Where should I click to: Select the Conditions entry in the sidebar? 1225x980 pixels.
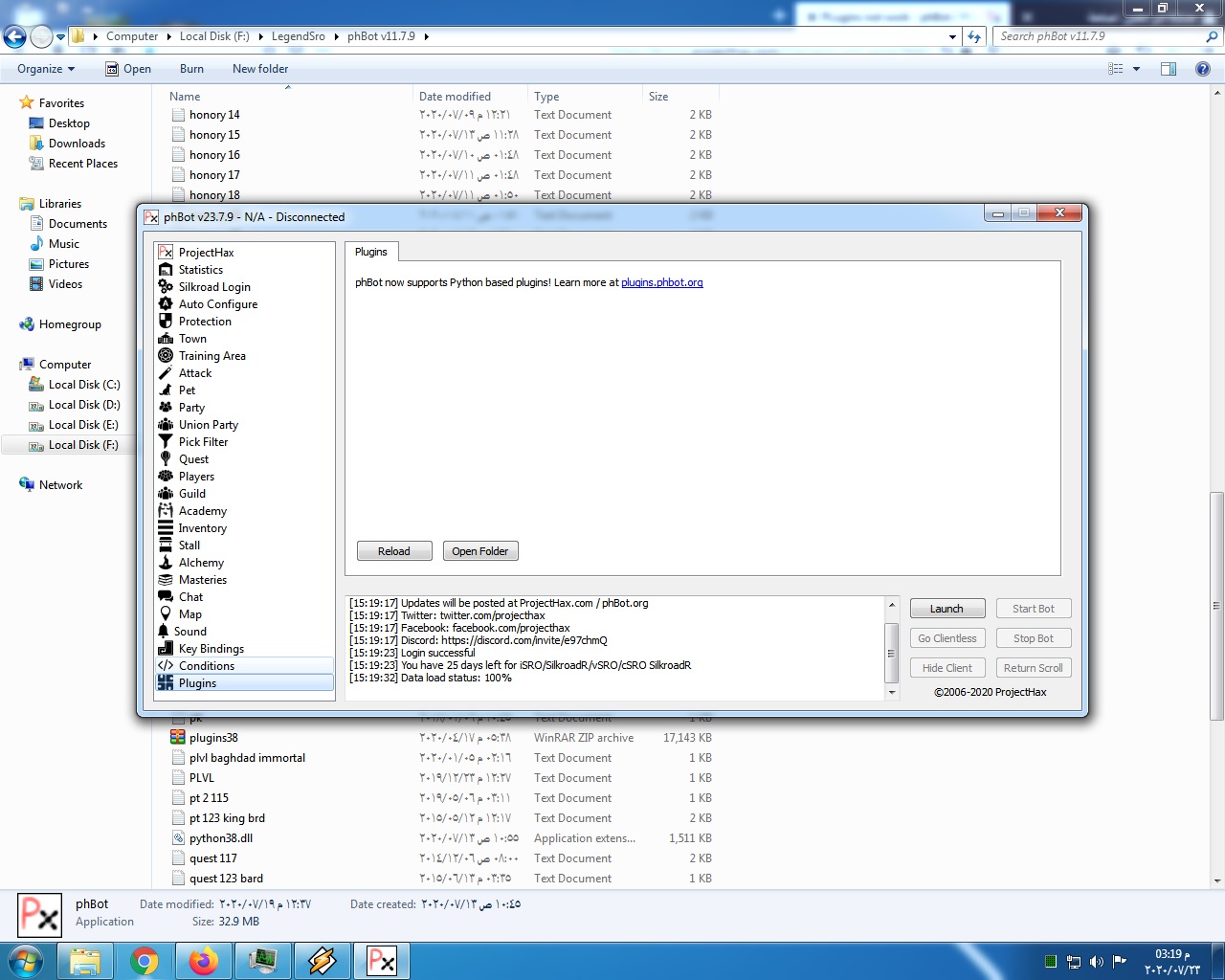[207, 665]
